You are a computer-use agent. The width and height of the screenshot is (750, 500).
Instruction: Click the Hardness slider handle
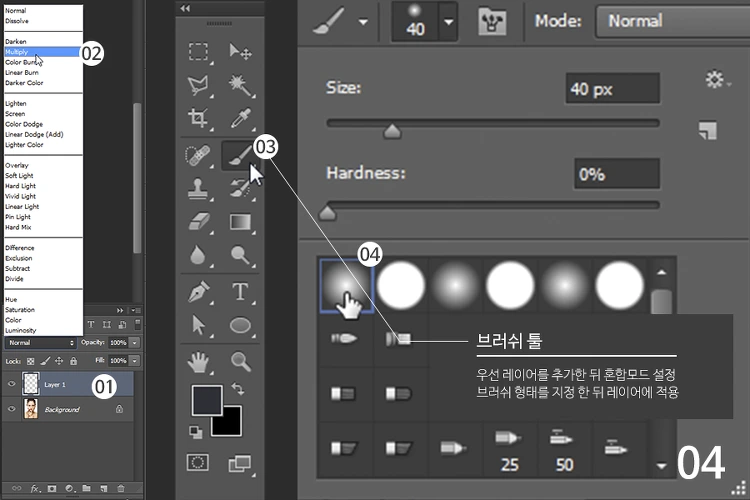tap(327, 213)
